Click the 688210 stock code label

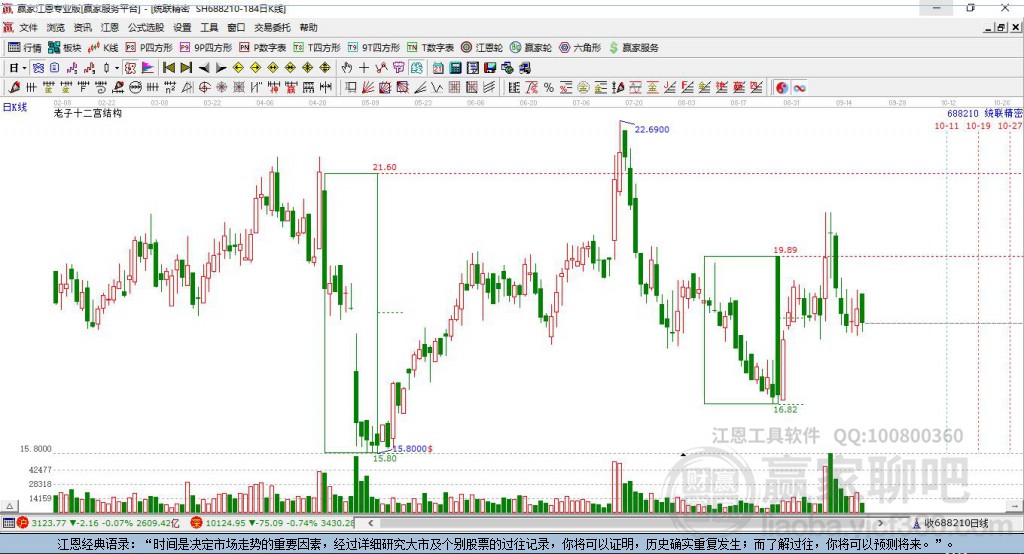tap(963, 113)
